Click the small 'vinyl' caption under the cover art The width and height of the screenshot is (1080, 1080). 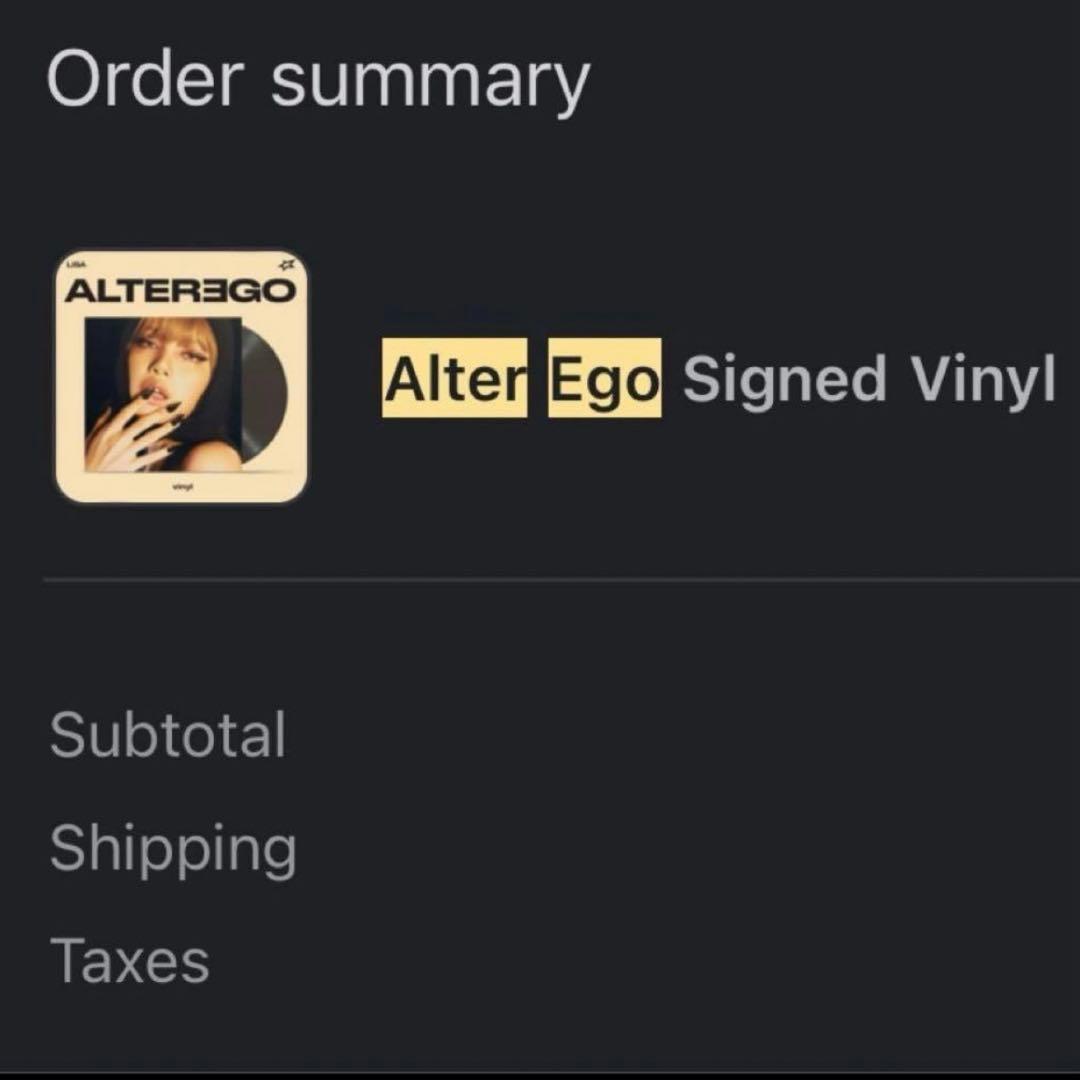tap(182, 485)
